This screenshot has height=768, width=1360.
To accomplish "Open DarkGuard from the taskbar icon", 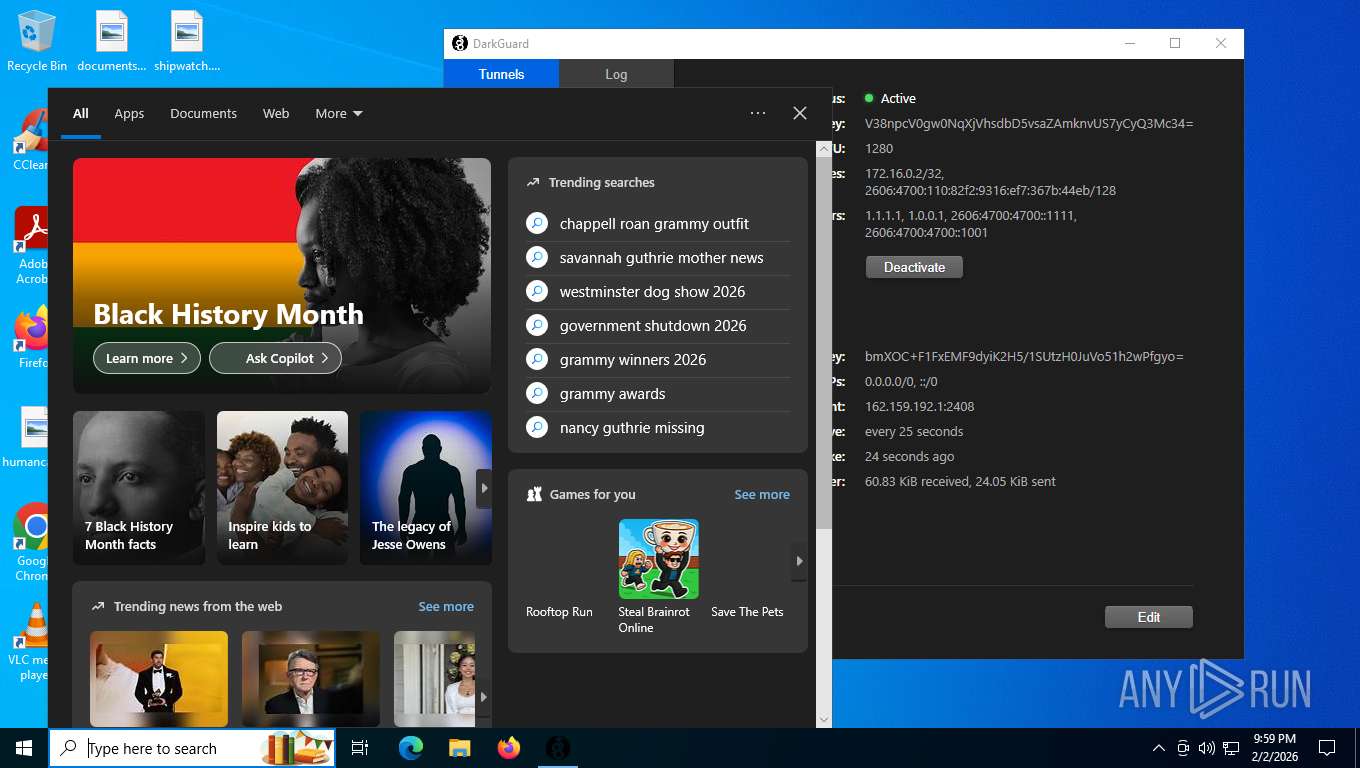I will coord(558,747).
